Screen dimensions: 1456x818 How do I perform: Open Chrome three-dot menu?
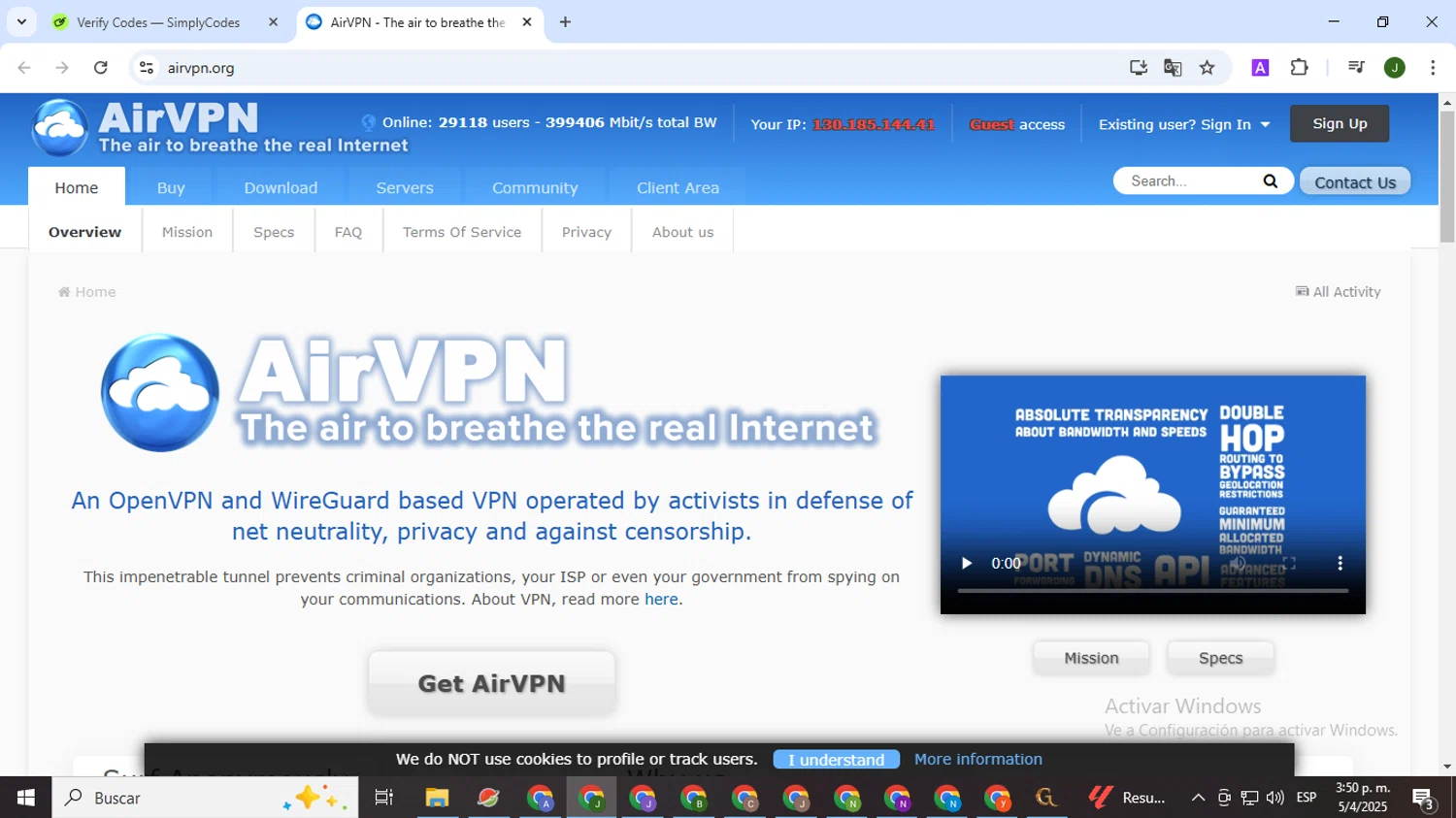(1433, 68)
